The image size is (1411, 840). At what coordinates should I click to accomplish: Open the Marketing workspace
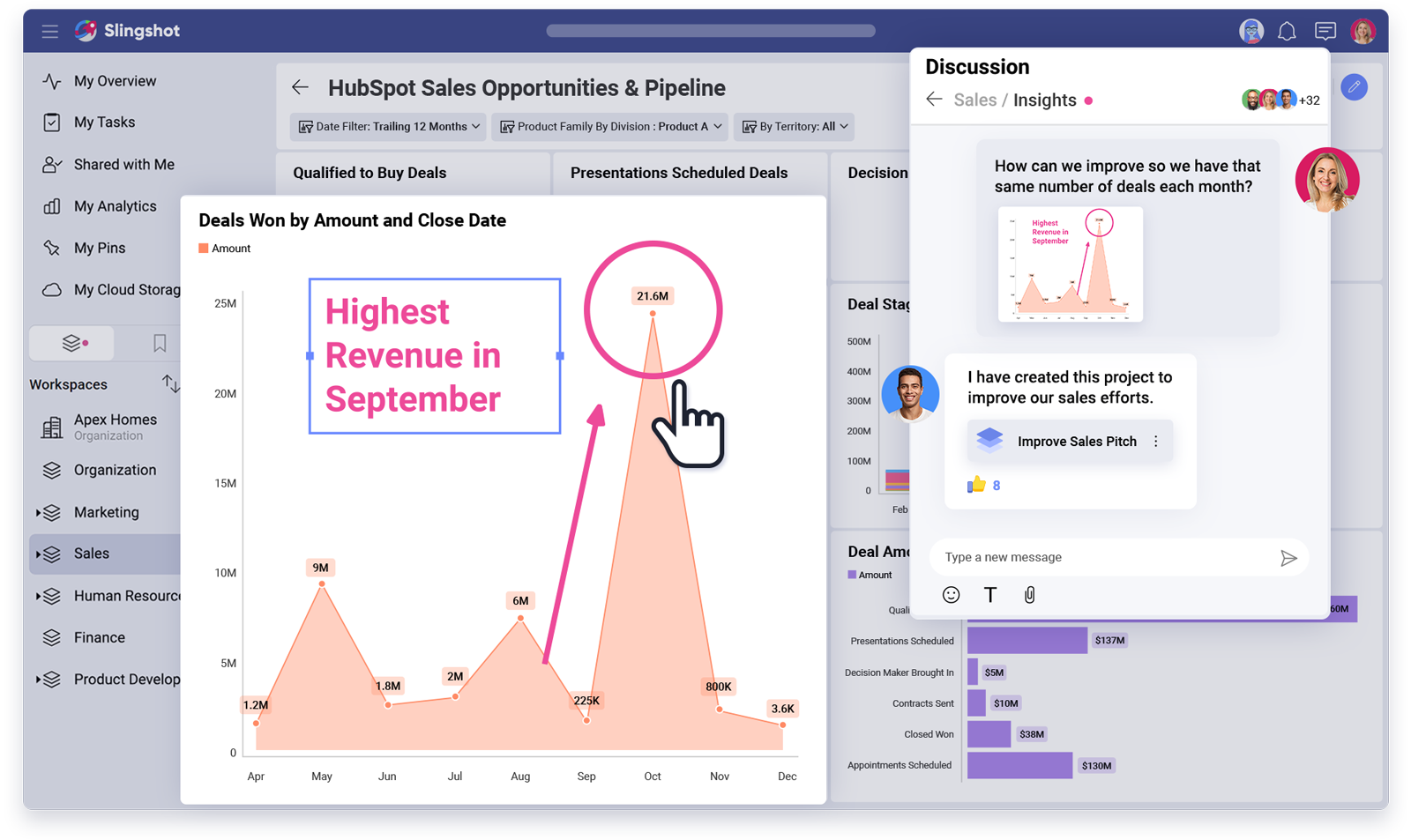(107, 512)
